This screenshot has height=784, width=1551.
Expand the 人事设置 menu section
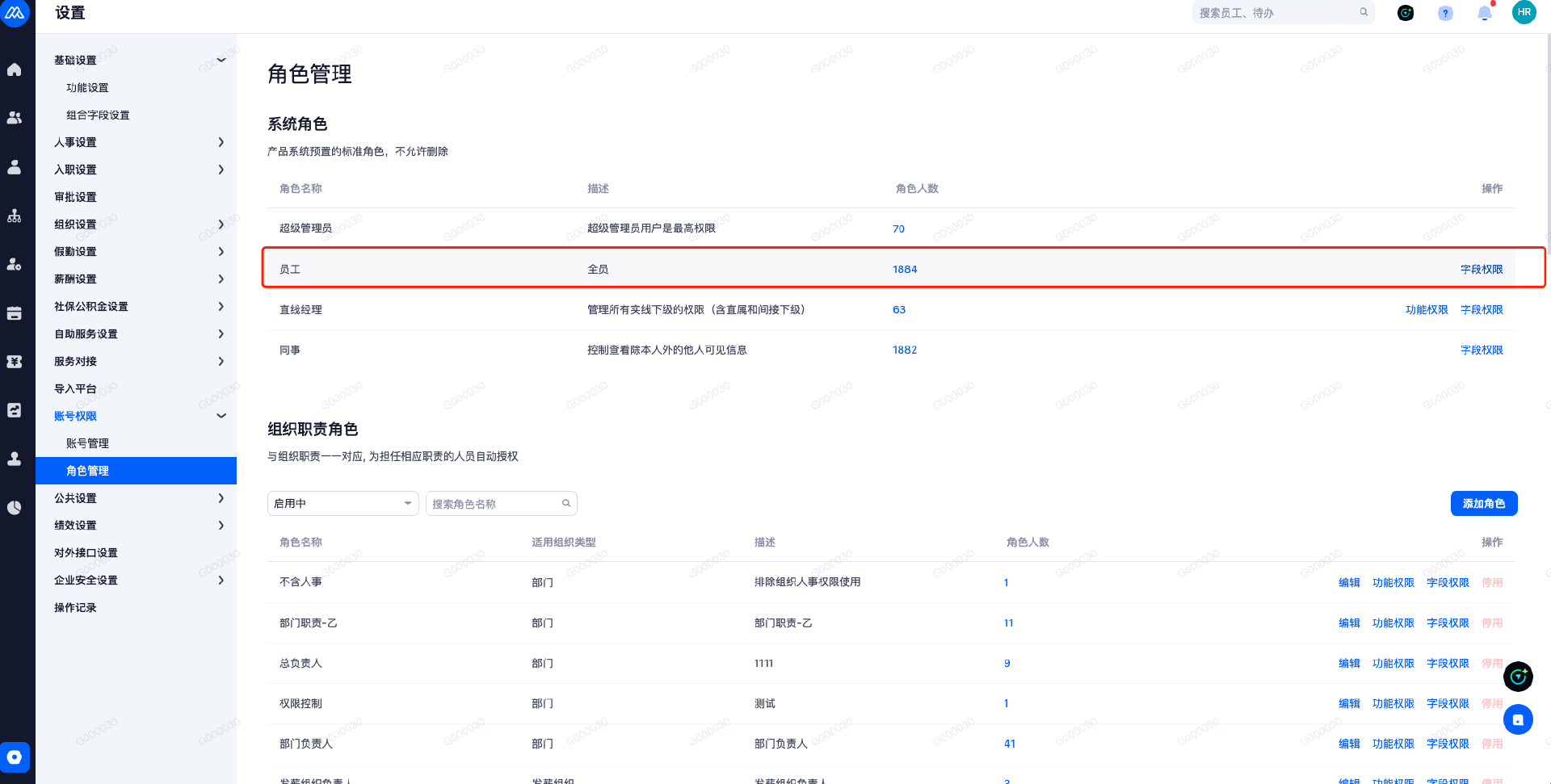tap(139, 142)
